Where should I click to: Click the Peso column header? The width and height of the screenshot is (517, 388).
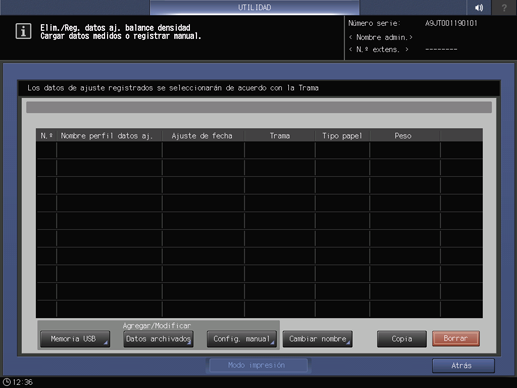click(x=404, y=136)
